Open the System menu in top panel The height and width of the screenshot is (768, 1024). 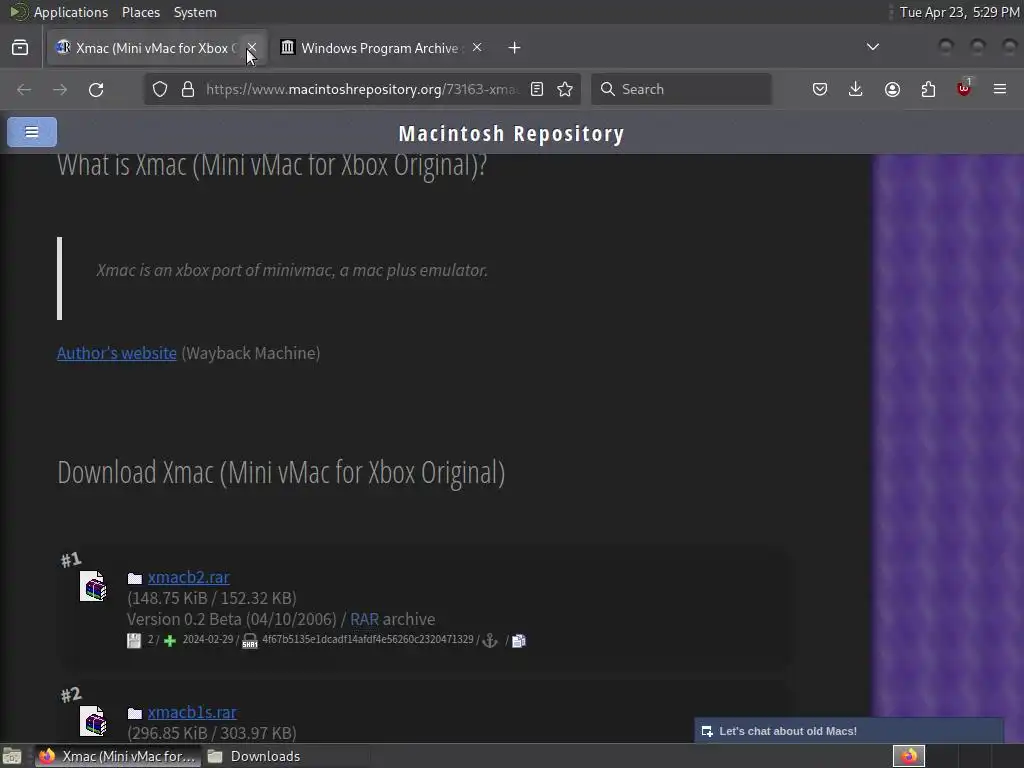pos(195,12)
